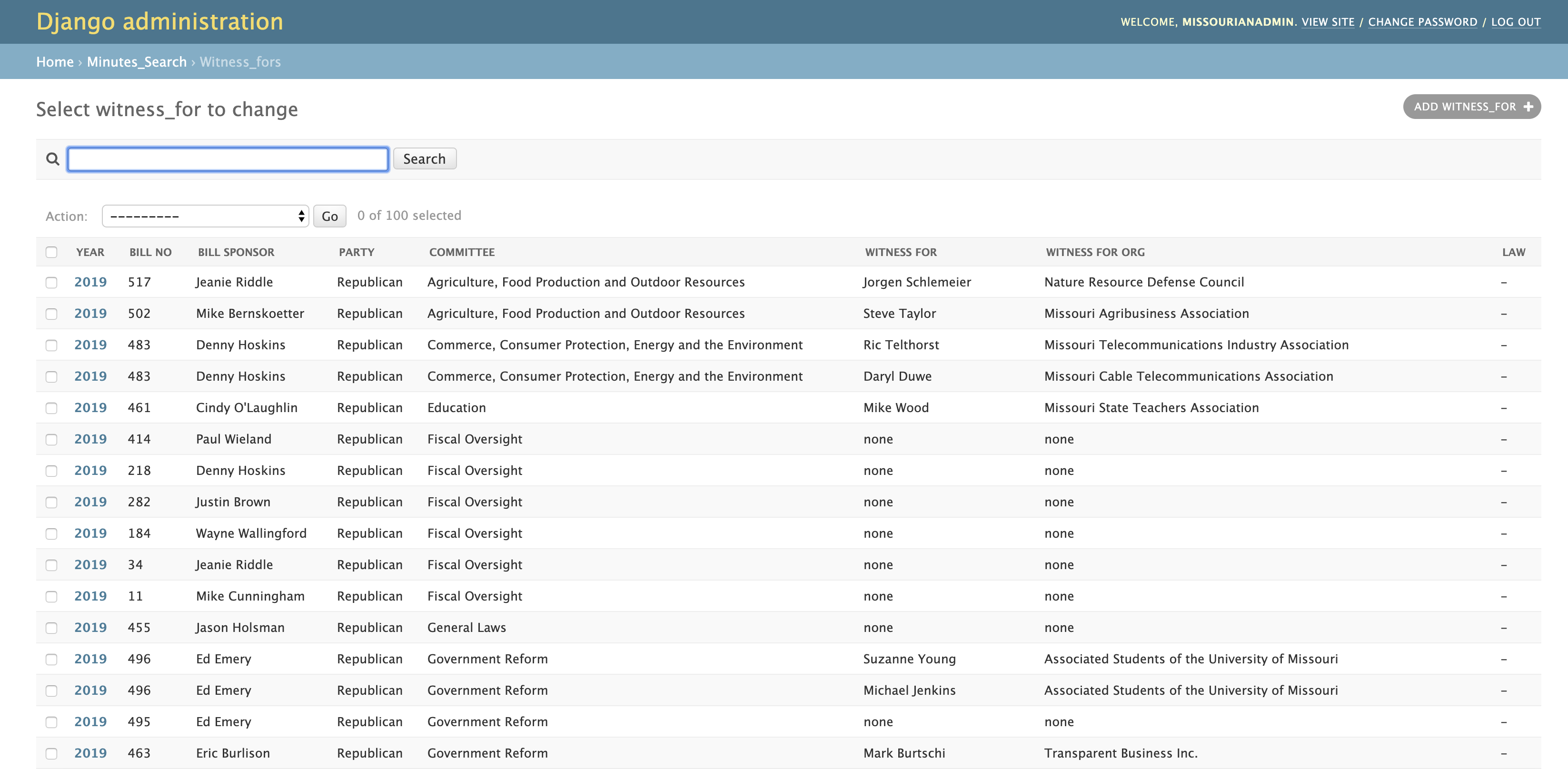
Task: Click the Django administration title
Action: coord(159,22)
